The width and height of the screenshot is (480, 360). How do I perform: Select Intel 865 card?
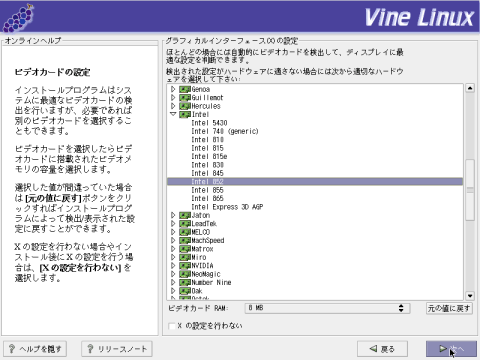coord(207,198)
